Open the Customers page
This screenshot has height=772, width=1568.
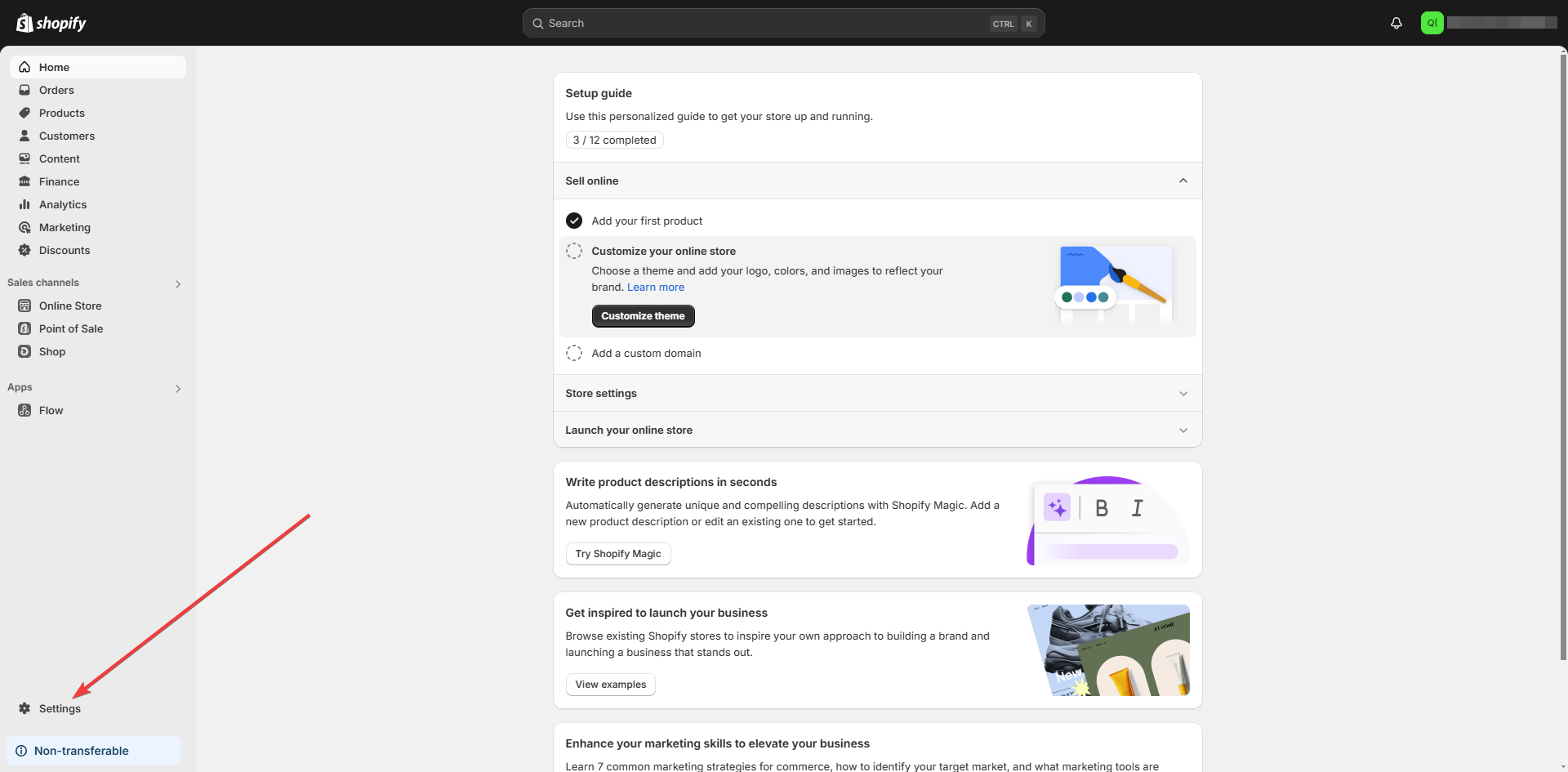[x=67, y=136]
